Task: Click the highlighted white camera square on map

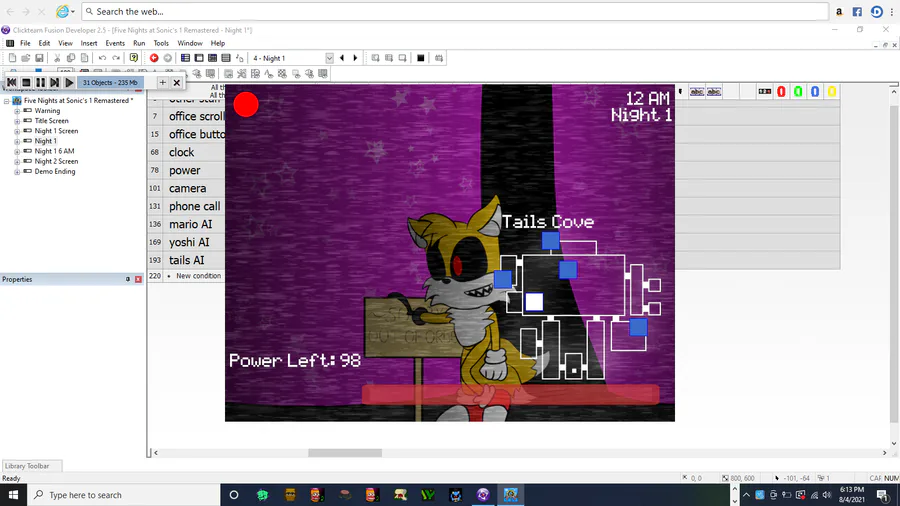Action: tap(534, 302)
